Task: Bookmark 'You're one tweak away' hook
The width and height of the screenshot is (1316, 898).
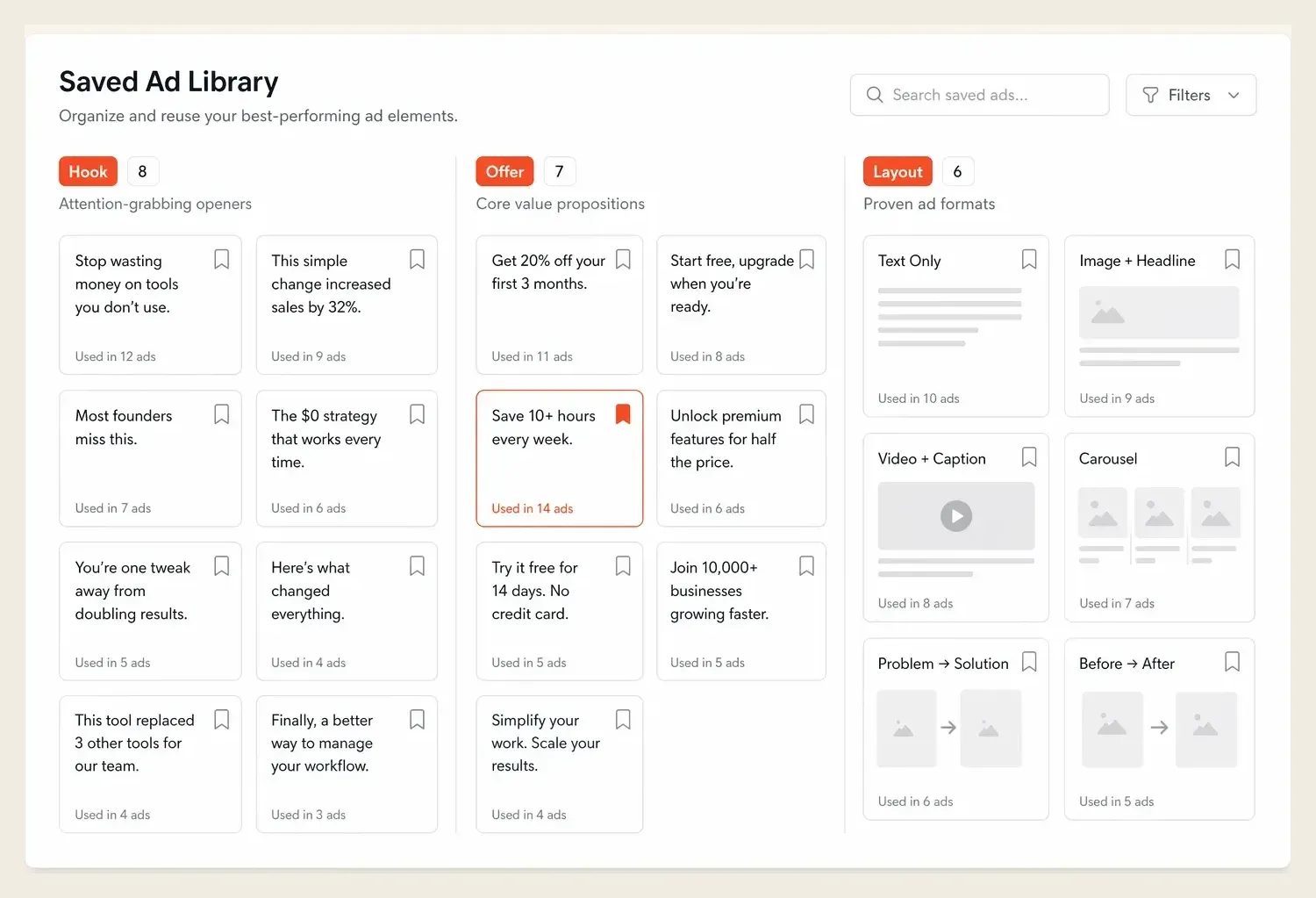Action: (x=222, y=566)
